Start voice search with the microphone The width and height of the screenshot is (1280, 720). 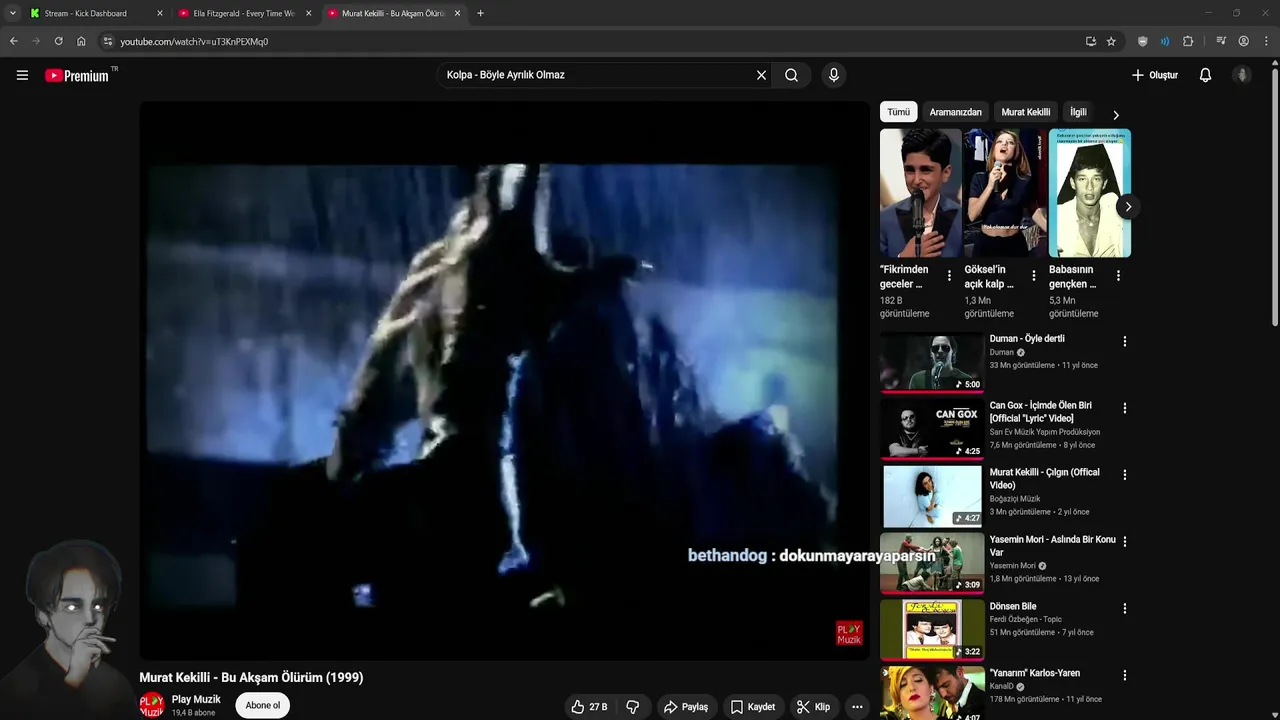click(834, 75)
